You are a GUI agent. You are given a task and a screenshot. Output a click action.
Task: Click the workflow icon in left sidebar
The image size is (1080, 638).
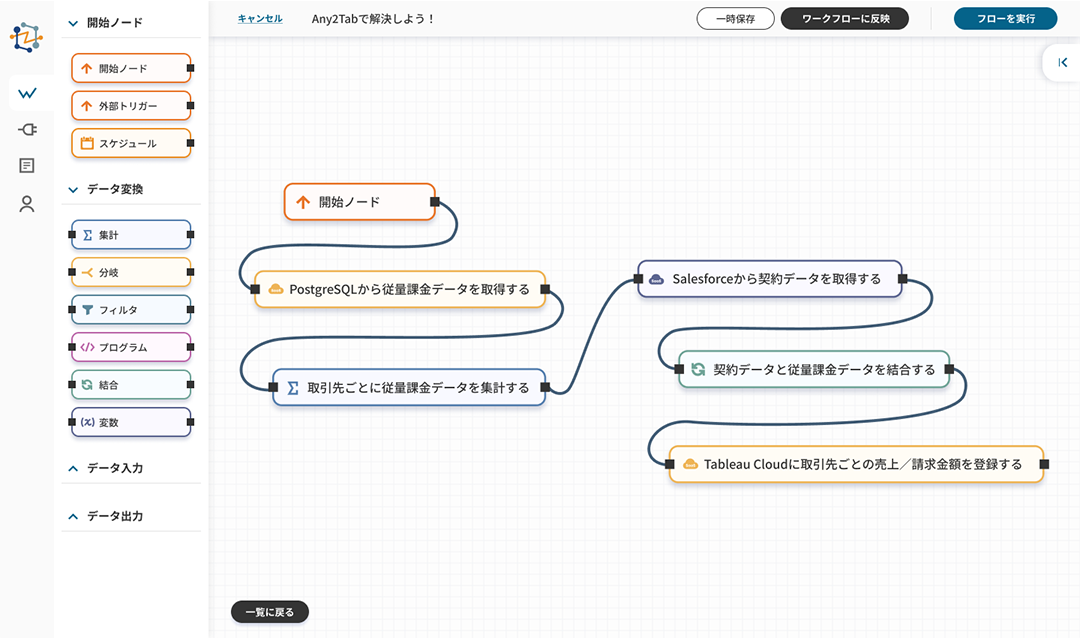[27, 93]
